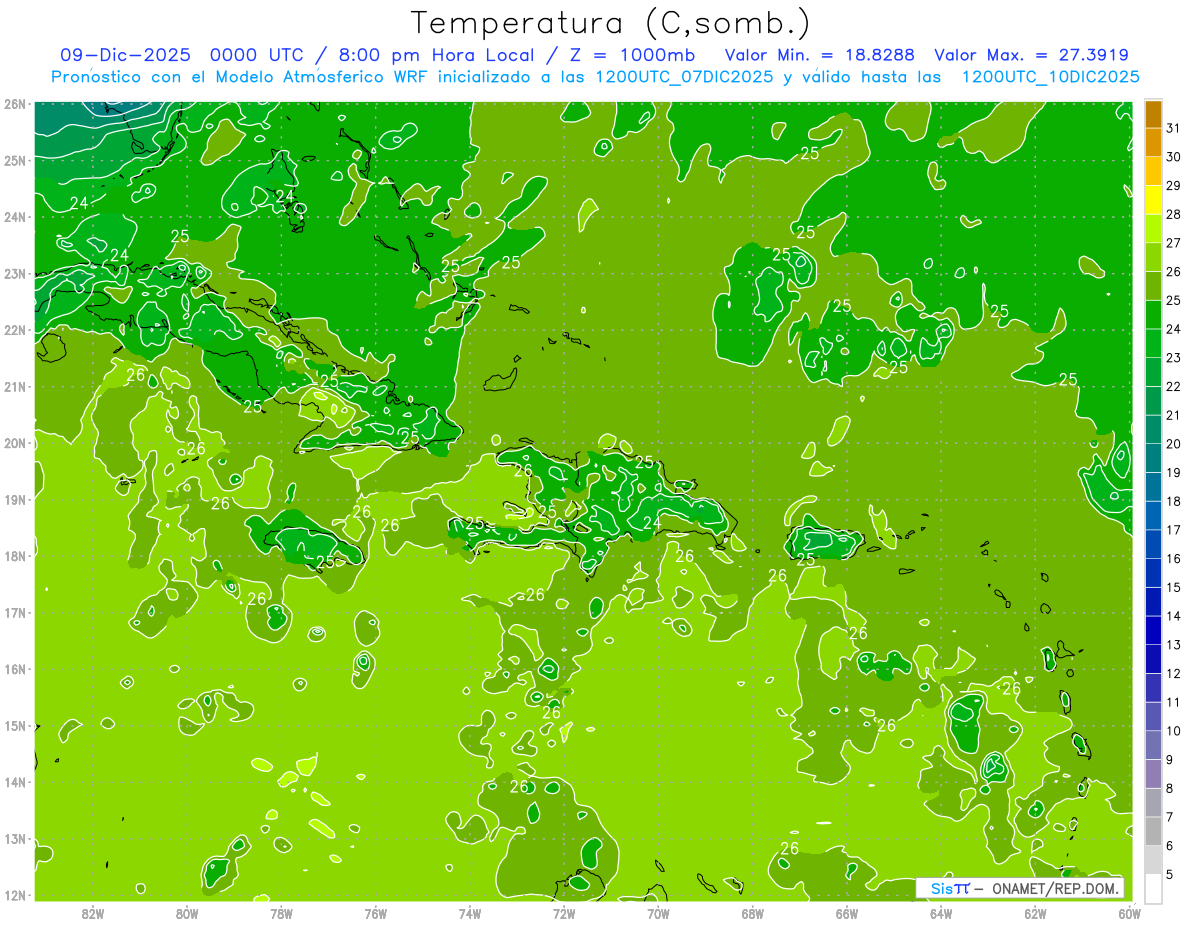Click the colorbar label "5"
Screen dimensions: 1200x927
(x=1171, y=875)
